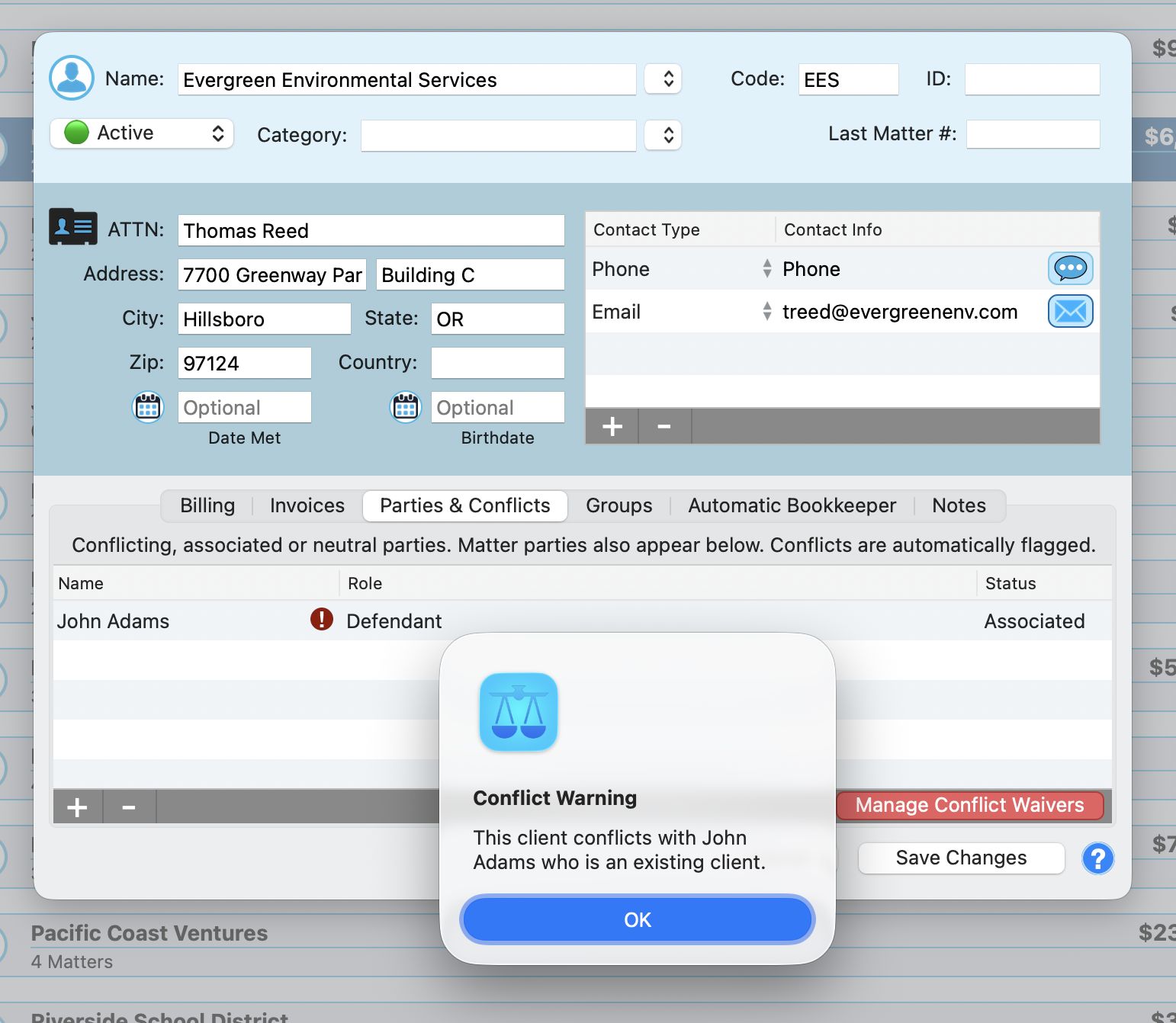Click the envelope icon to email Thomas Reed
1176x1023 pixels.
coord(1070,311)
